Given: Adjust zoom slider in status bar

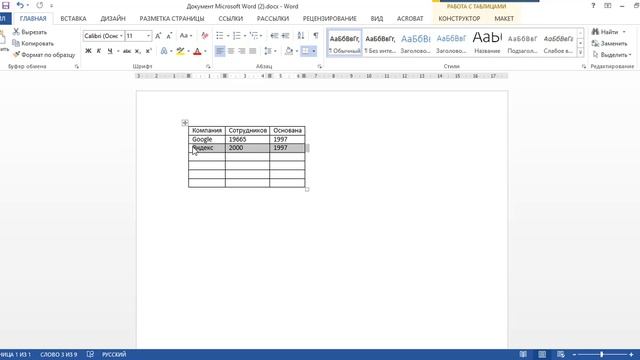Looking at the screenshot, I should pos(602,354).
